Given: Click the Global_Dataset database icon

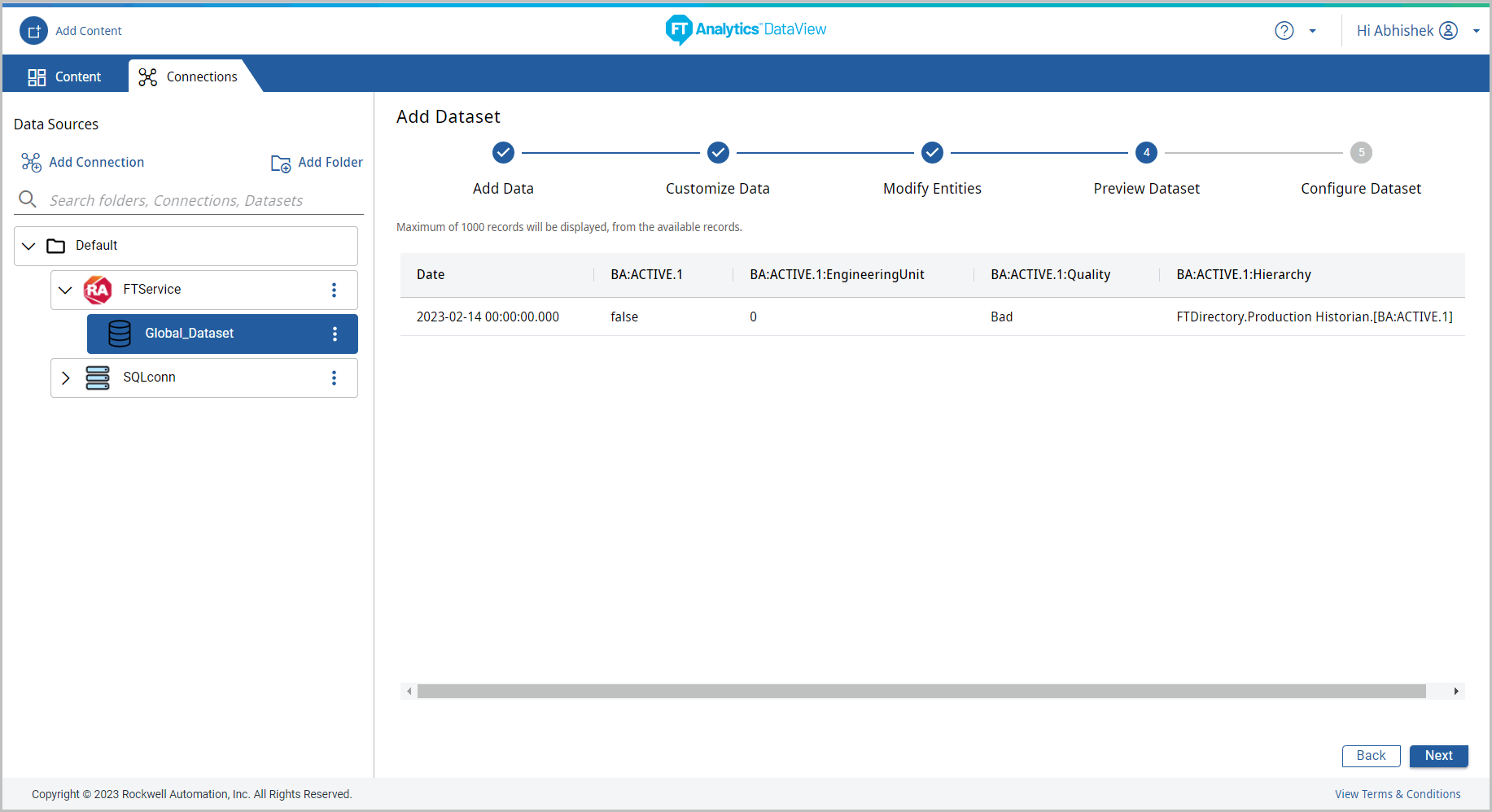Looking at the screenshot, I should (120, 334).
